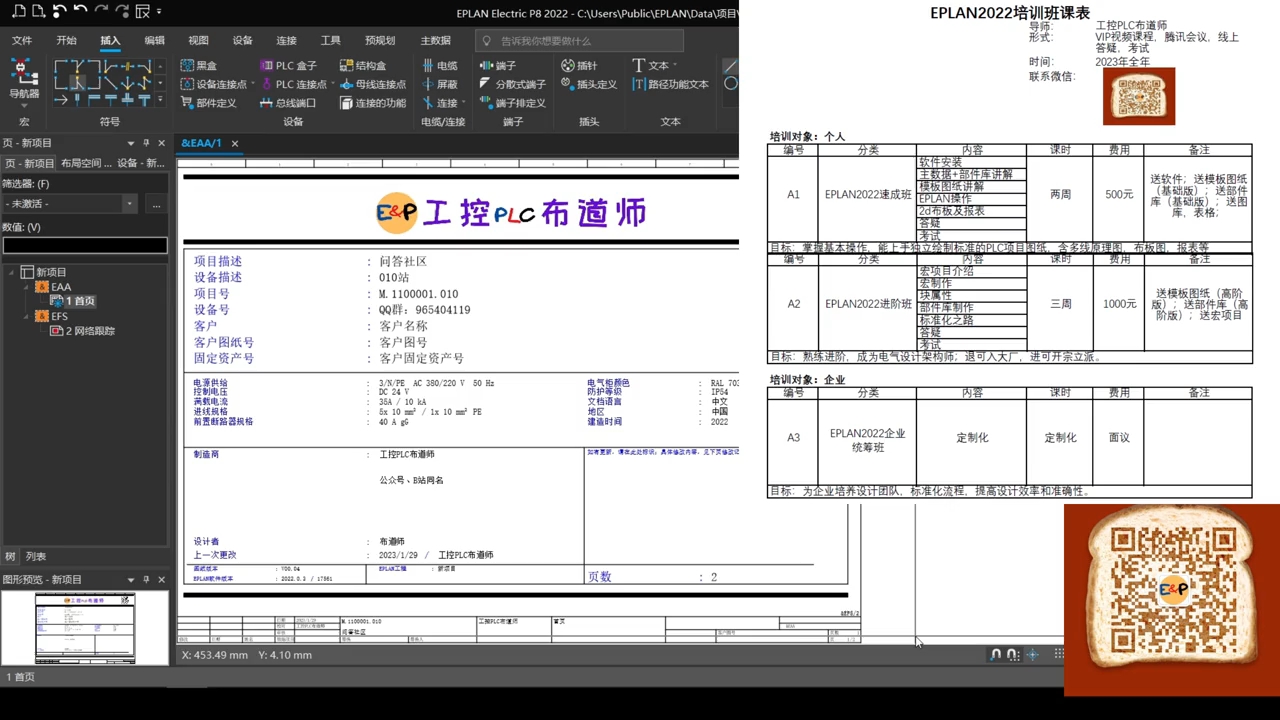This screenshot has height=720, width=1280.
Task: Click the 黑盒 black box tool
Action: [x=198, y=65]
